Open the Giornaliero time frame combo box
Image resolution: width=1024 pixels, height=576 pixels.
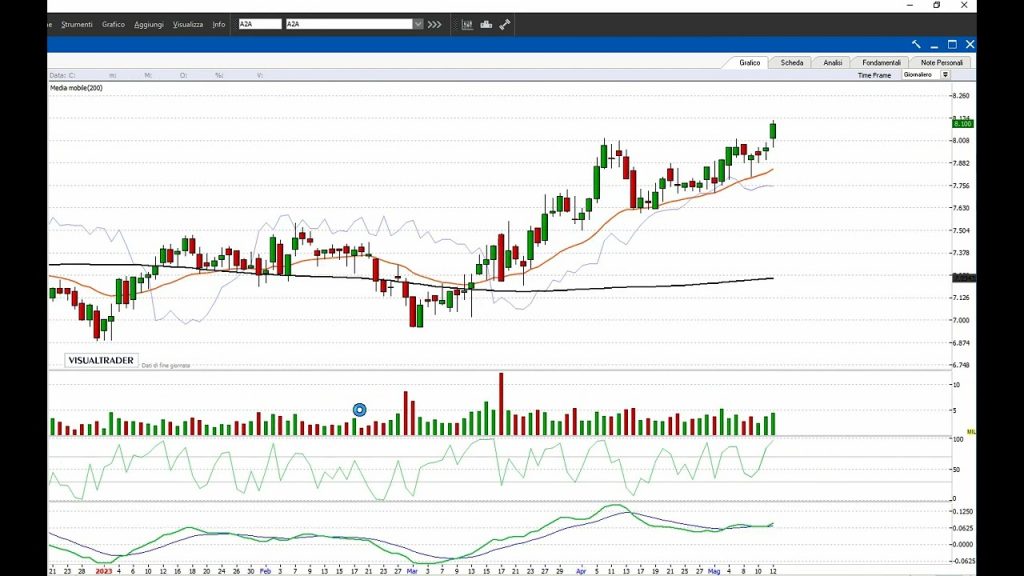coord(920,75)
